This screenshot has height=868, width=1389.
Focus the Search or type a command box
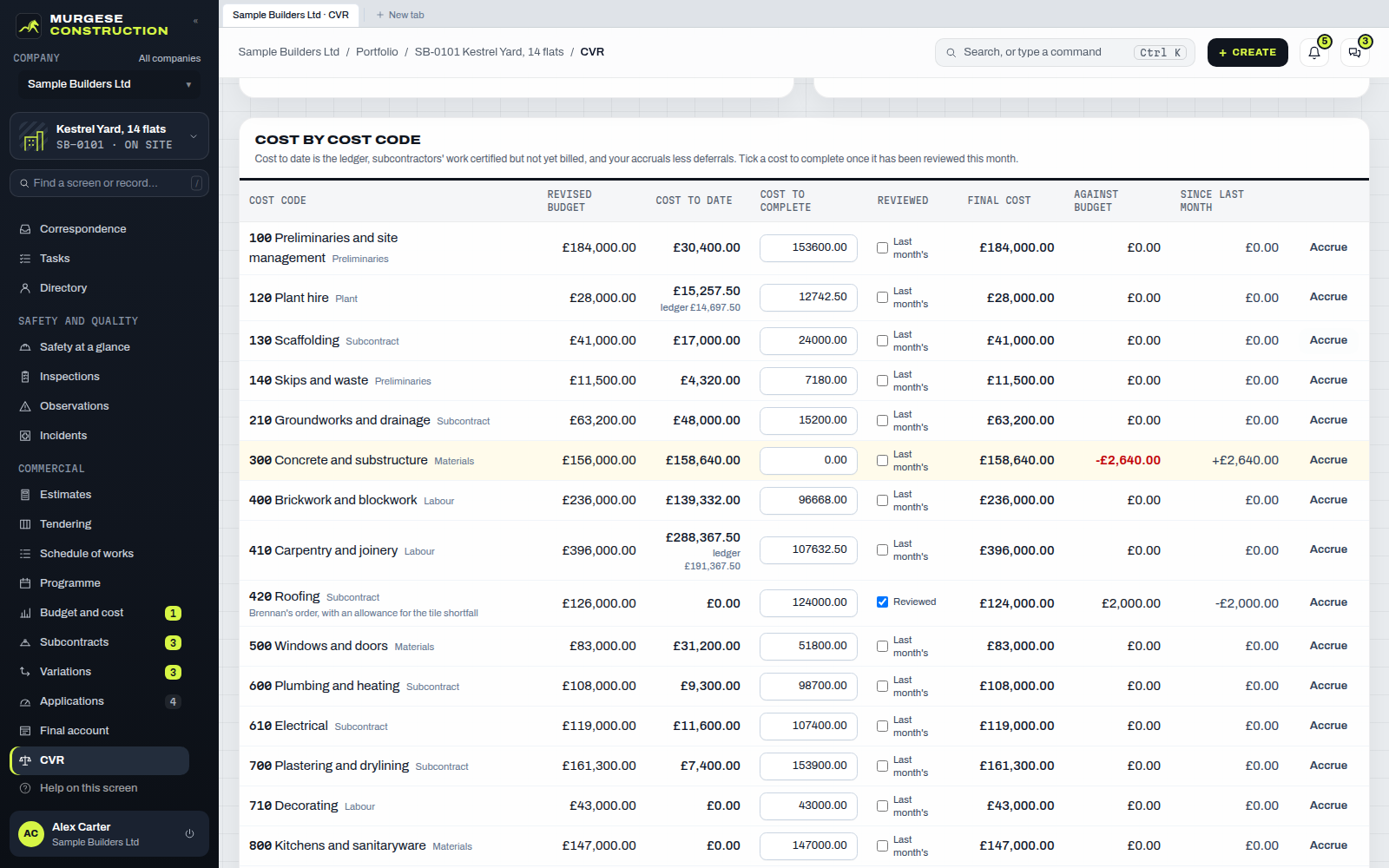1065,52
